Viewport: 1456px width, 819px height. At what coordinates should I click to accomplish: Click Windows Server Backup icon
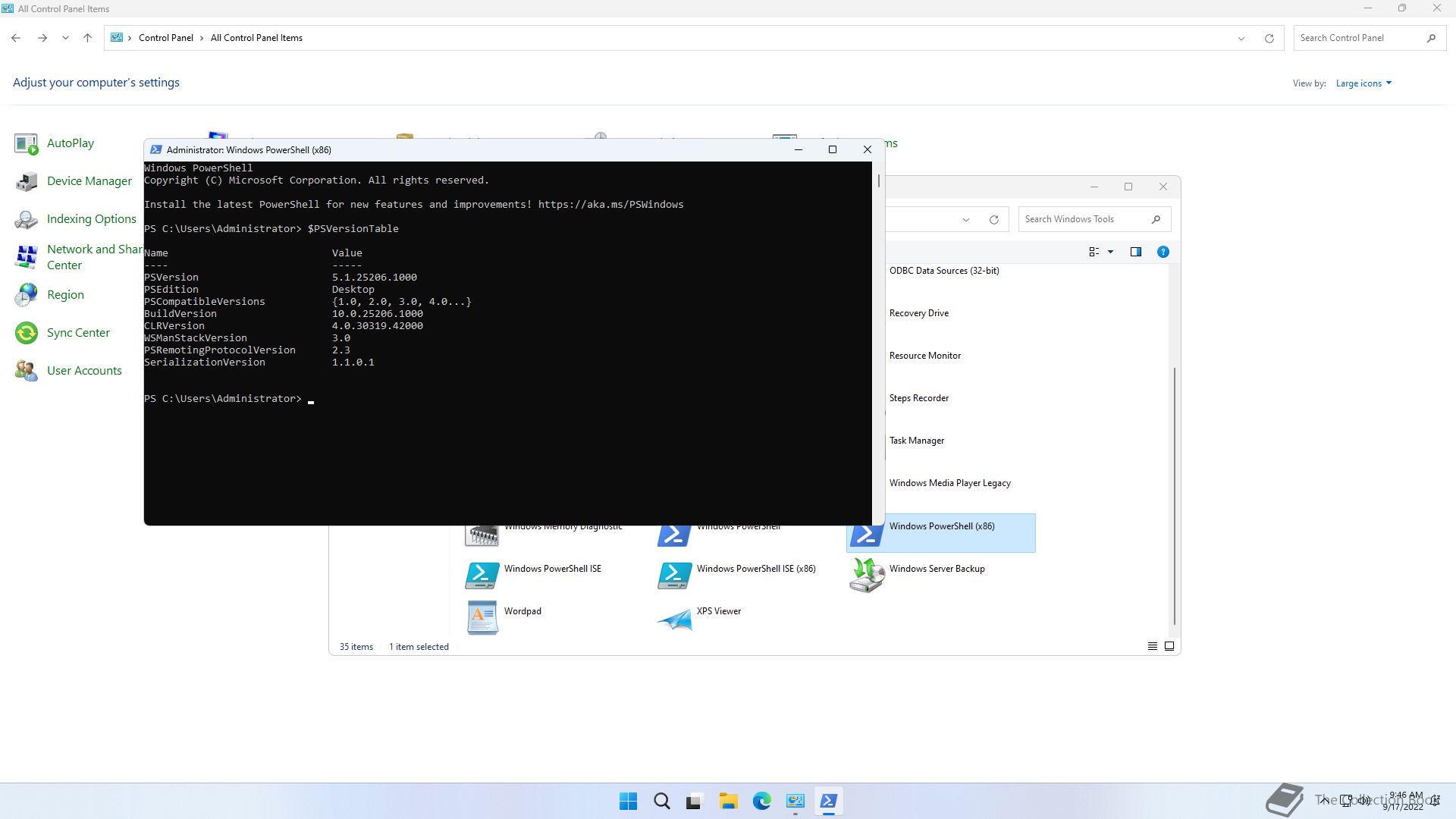coord(868,575)
